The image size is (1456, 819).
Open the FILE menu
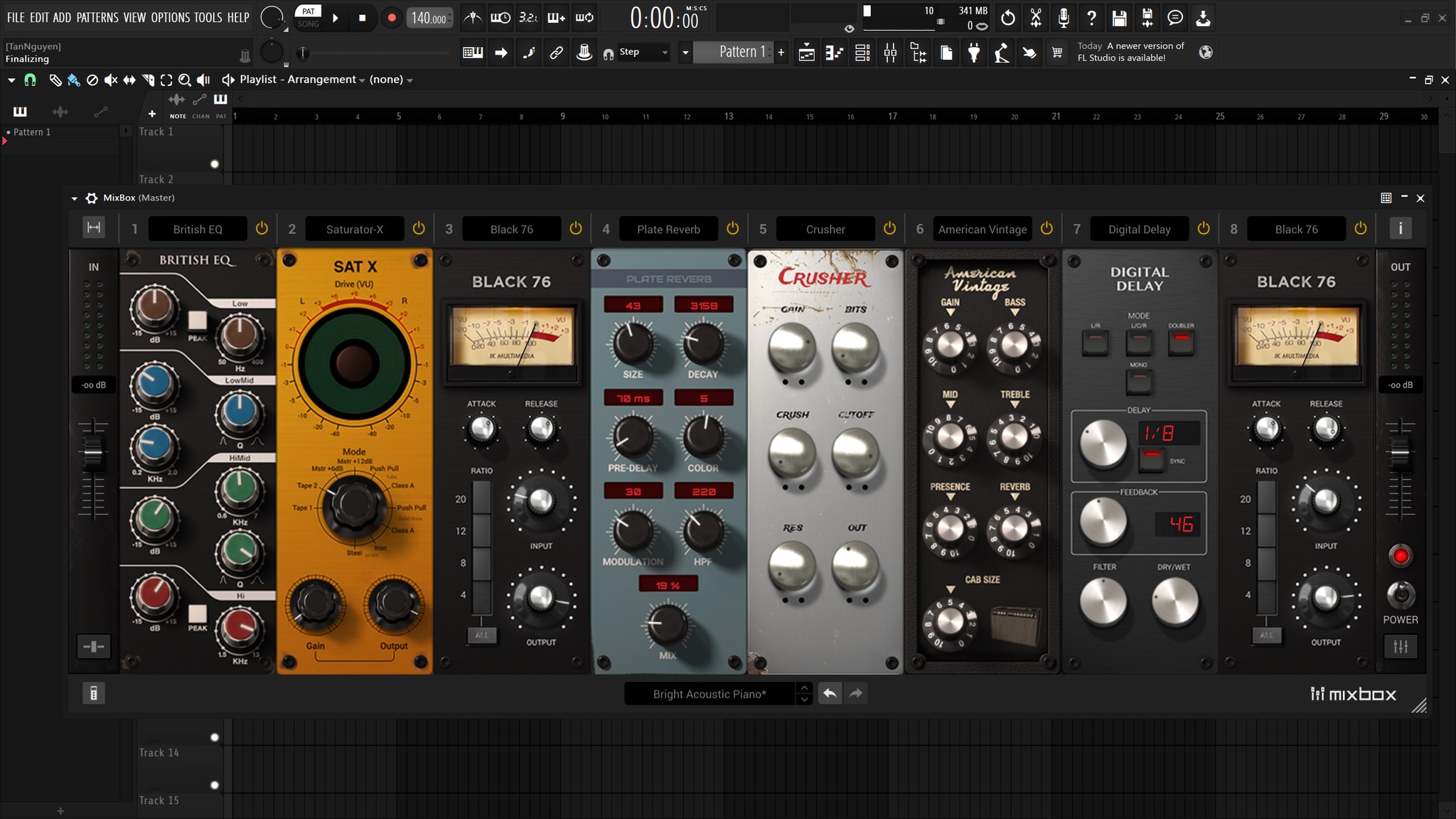tap(16, 18)
